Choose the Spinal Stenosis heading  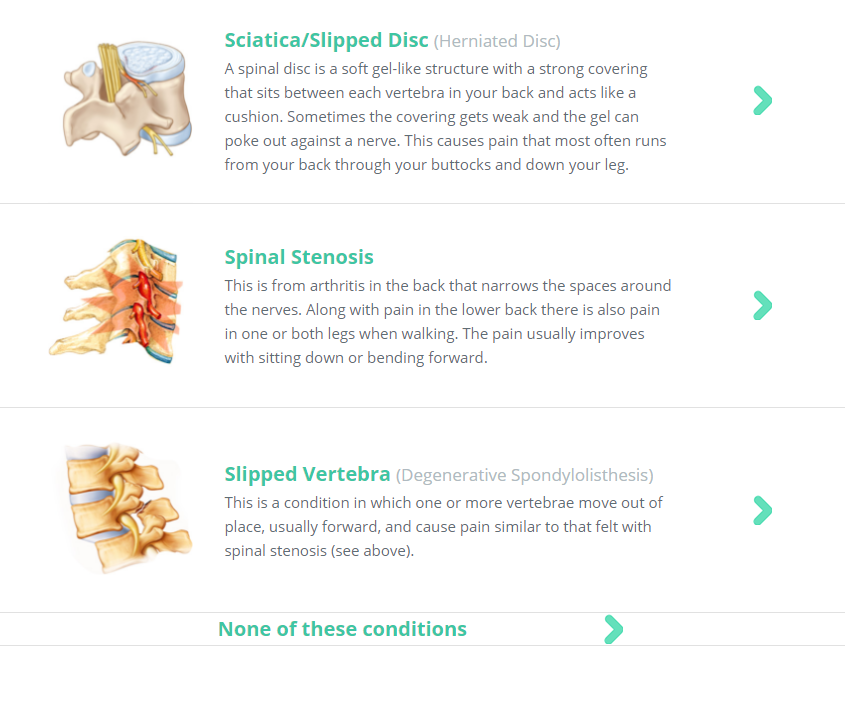click(x=299, y=257)
